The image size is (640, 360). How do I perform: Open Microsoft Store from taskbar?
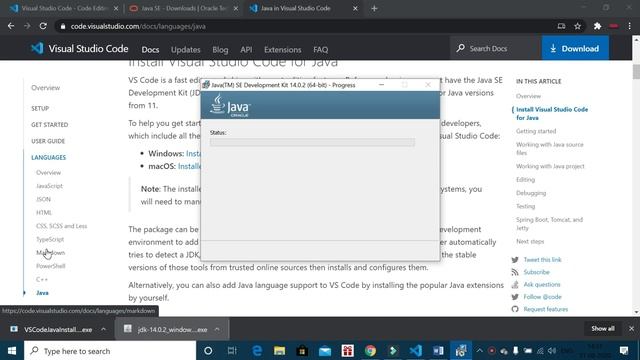[302, 351]
